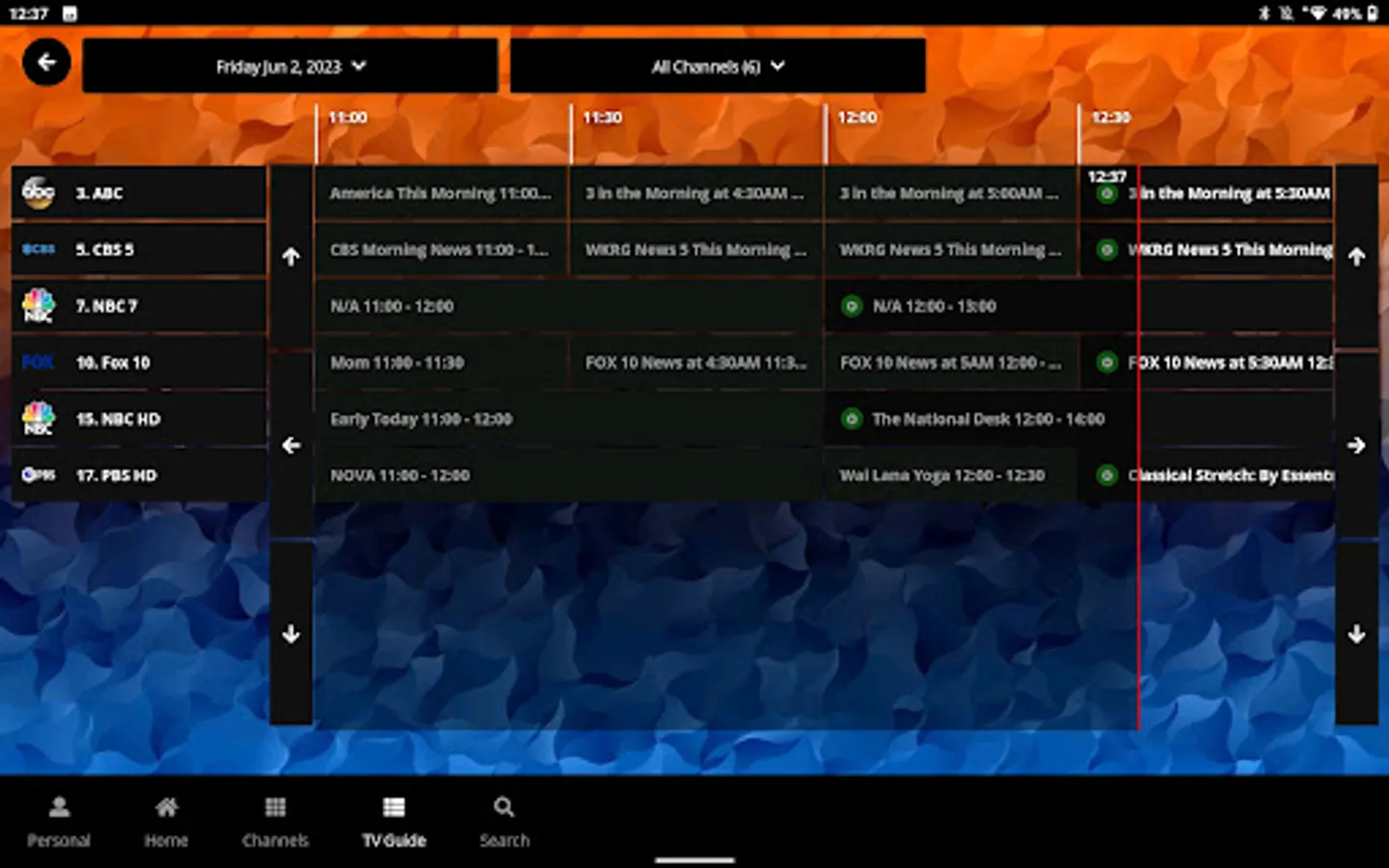The image size is (1389, 868).
Task: Select the PBS HD channel logo
Action: (39, 475)
